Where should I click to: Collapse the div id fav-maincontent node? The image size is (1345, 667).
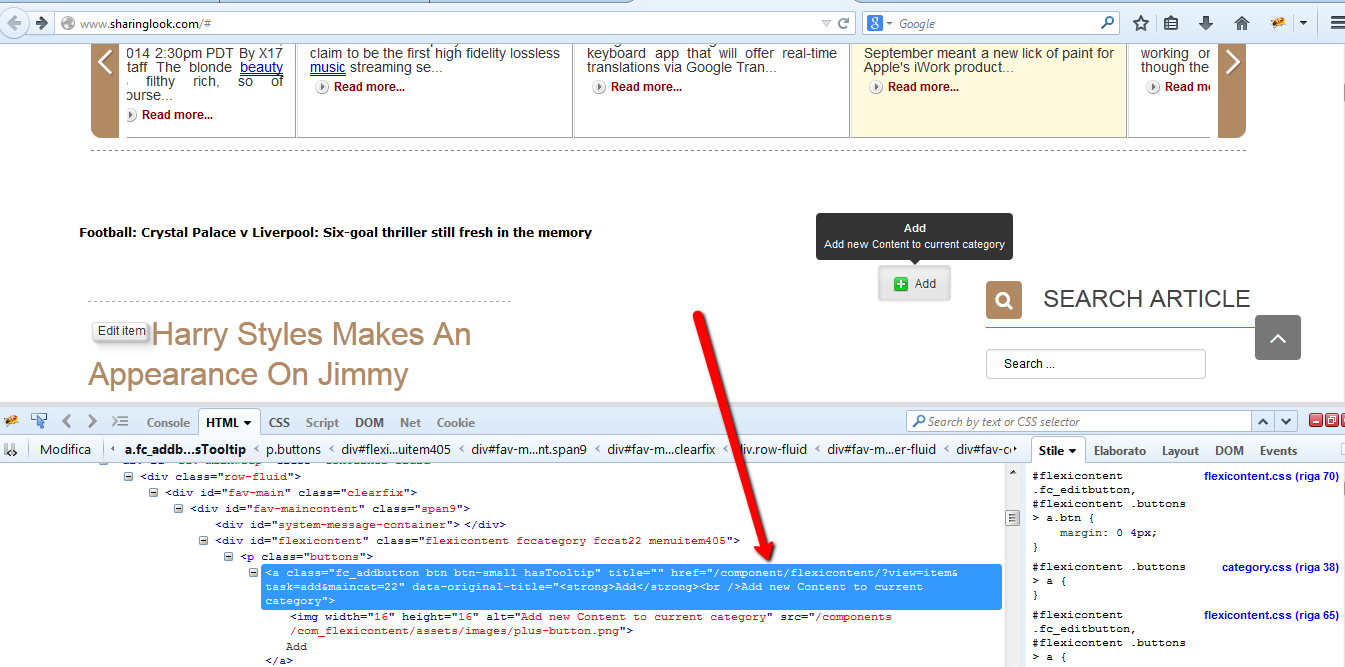(x=179, y=509)
